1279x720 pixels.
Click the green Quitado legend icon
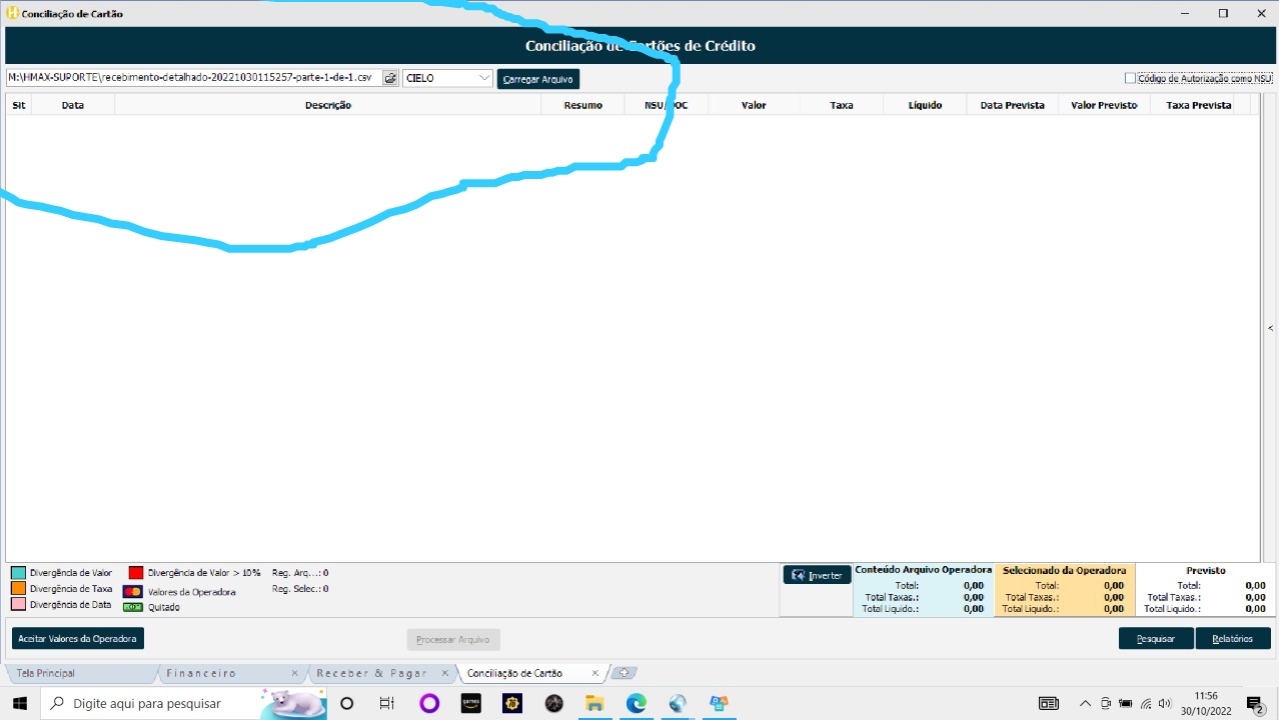pyautogui.click(x=133, y=607)
